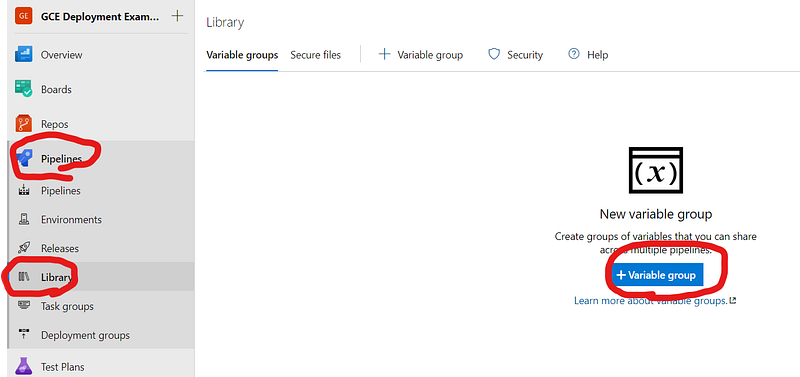Open the Repos section
This screenshot has height=377, width=800.
(55, 124)
